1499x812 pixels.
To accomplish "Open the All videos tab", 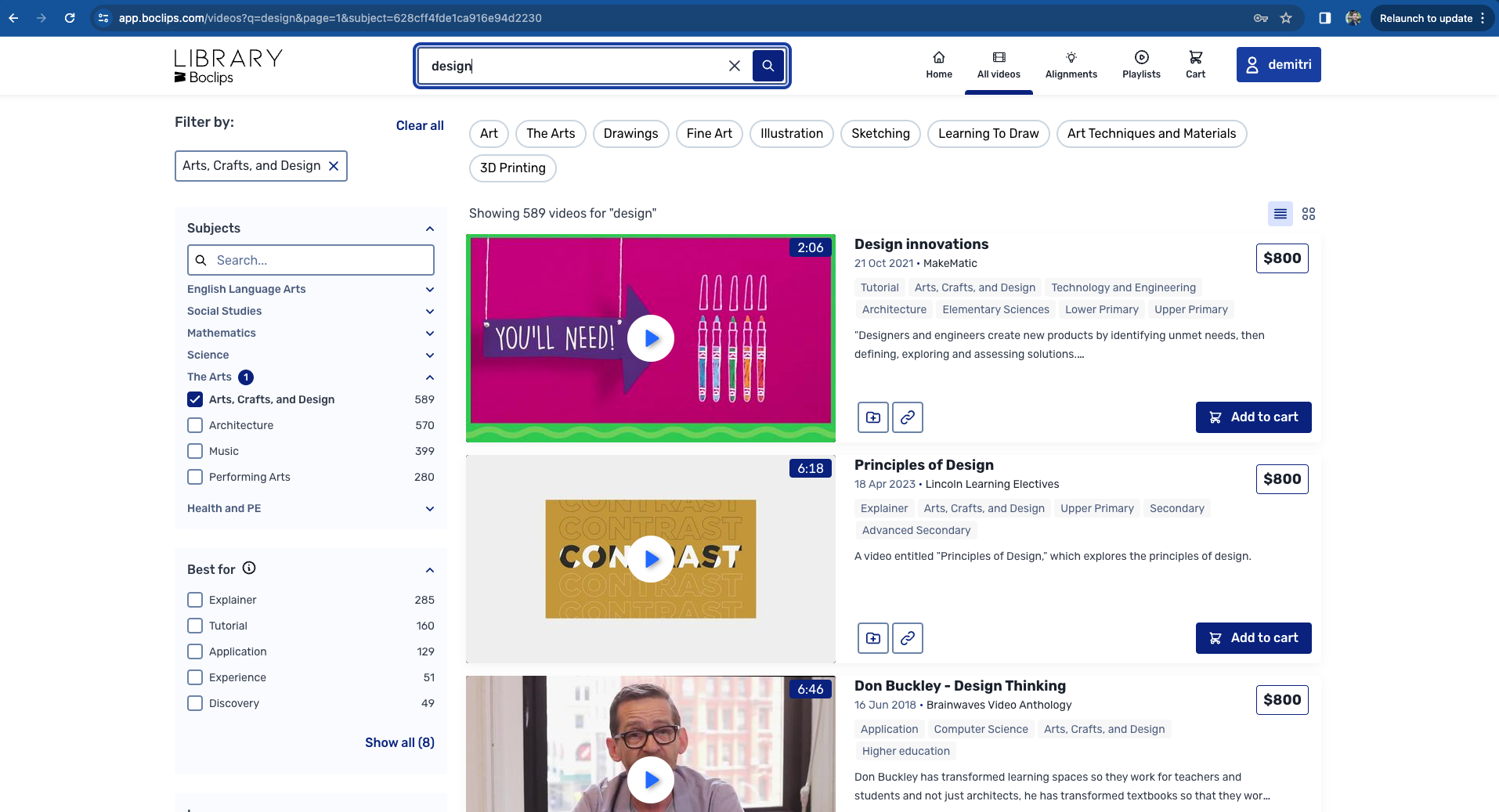I will coord(999,65).
